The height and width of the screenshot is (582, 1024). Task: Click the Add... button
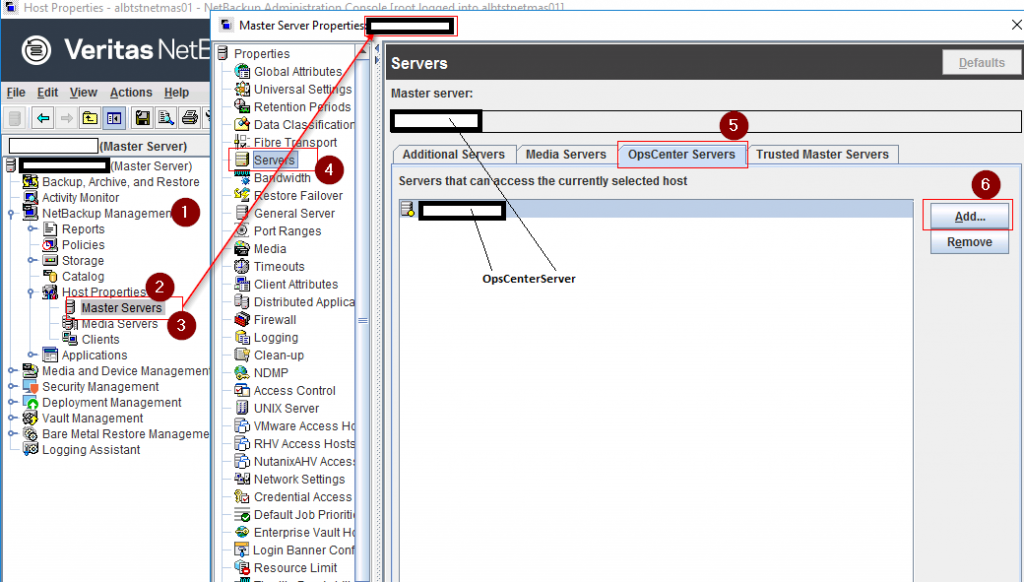[x=969, y=215]
